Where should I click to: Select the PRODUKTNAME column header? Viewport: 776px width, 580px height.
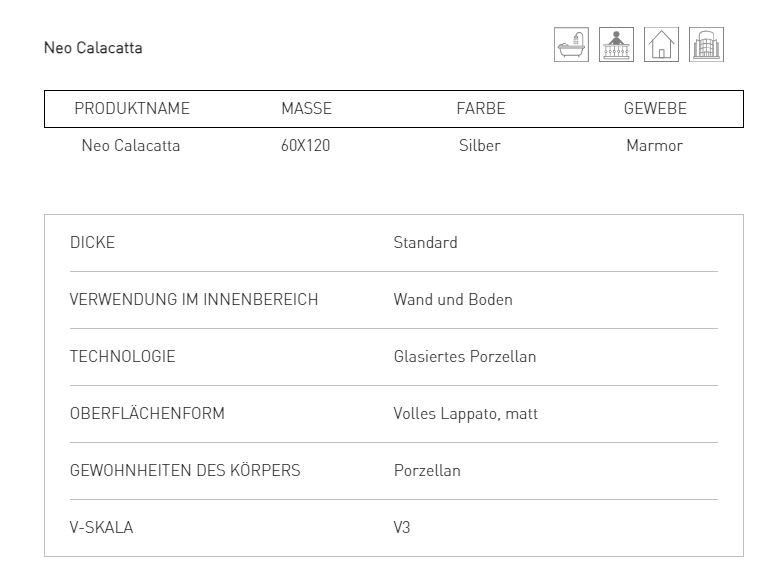coord(132,108)
